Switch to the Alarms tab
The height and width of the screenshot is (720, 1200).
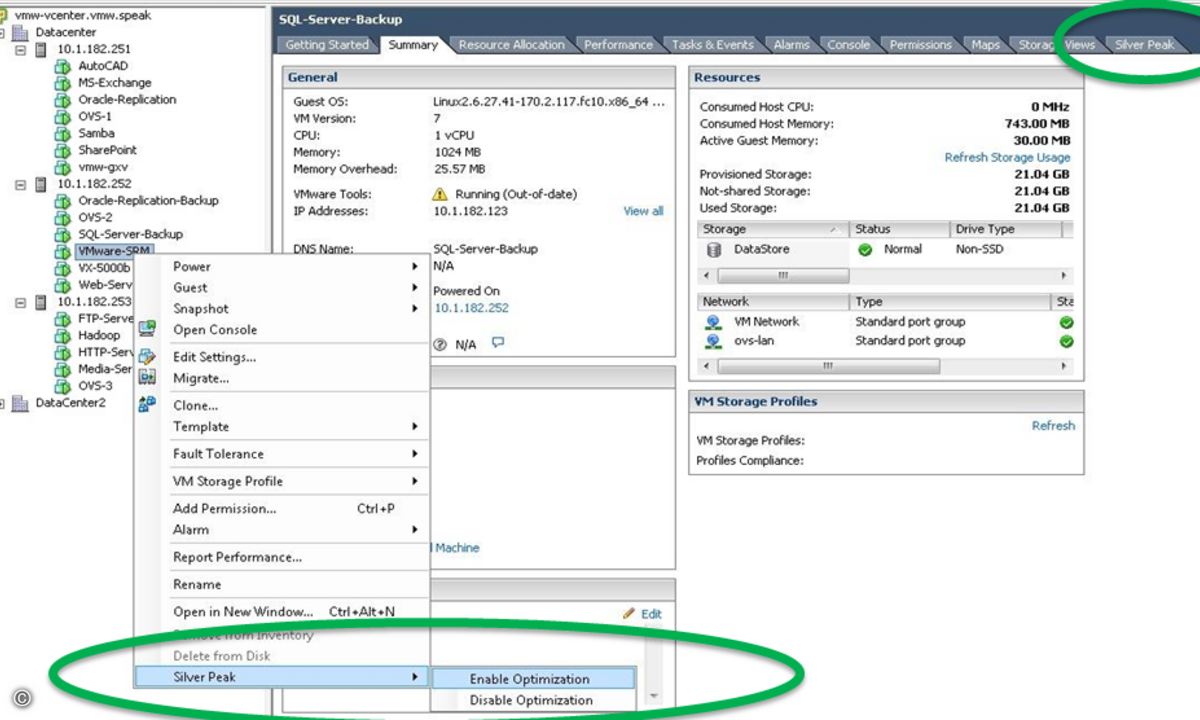791,45
